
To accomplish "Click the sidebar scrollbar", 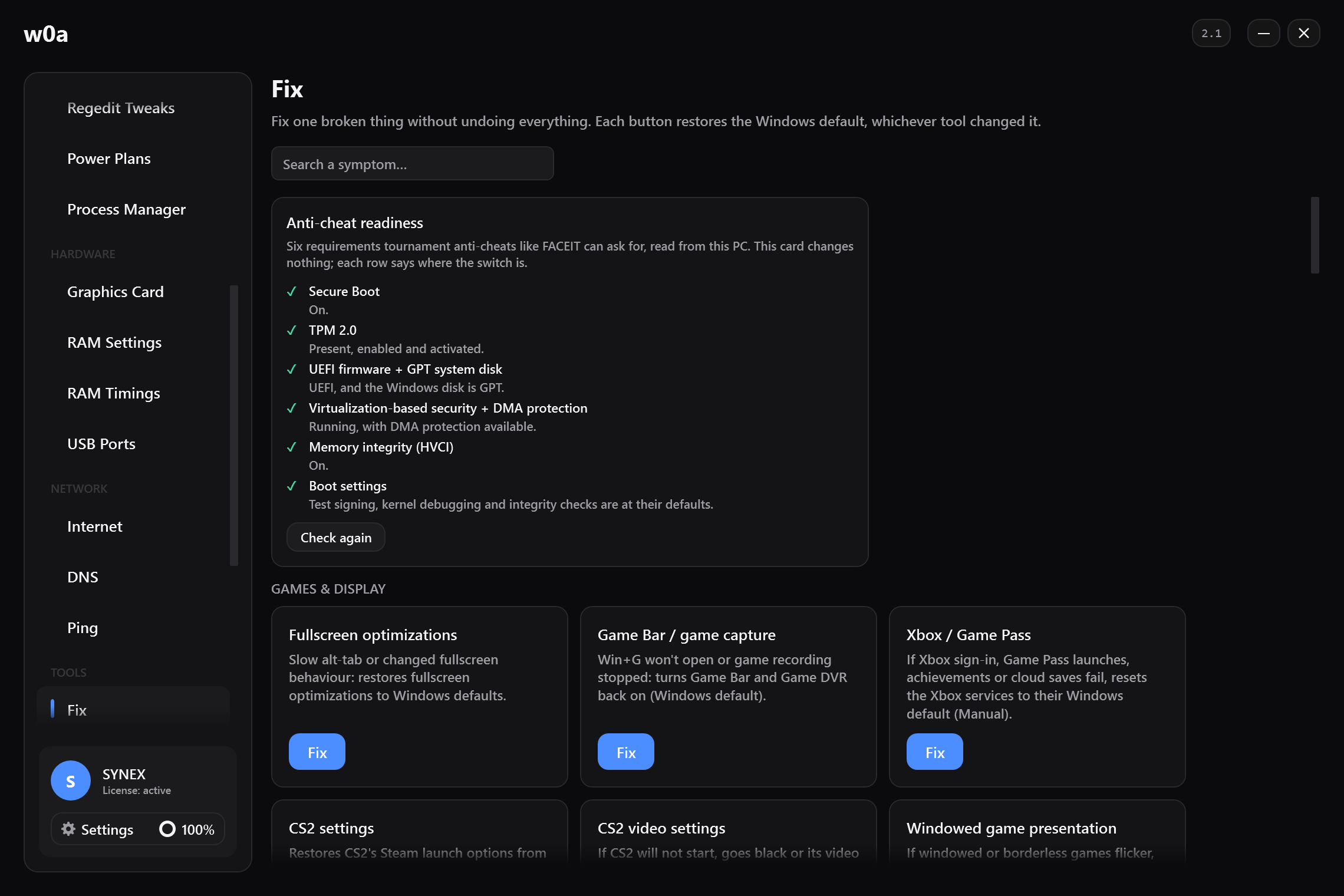I will pos(234,426).
